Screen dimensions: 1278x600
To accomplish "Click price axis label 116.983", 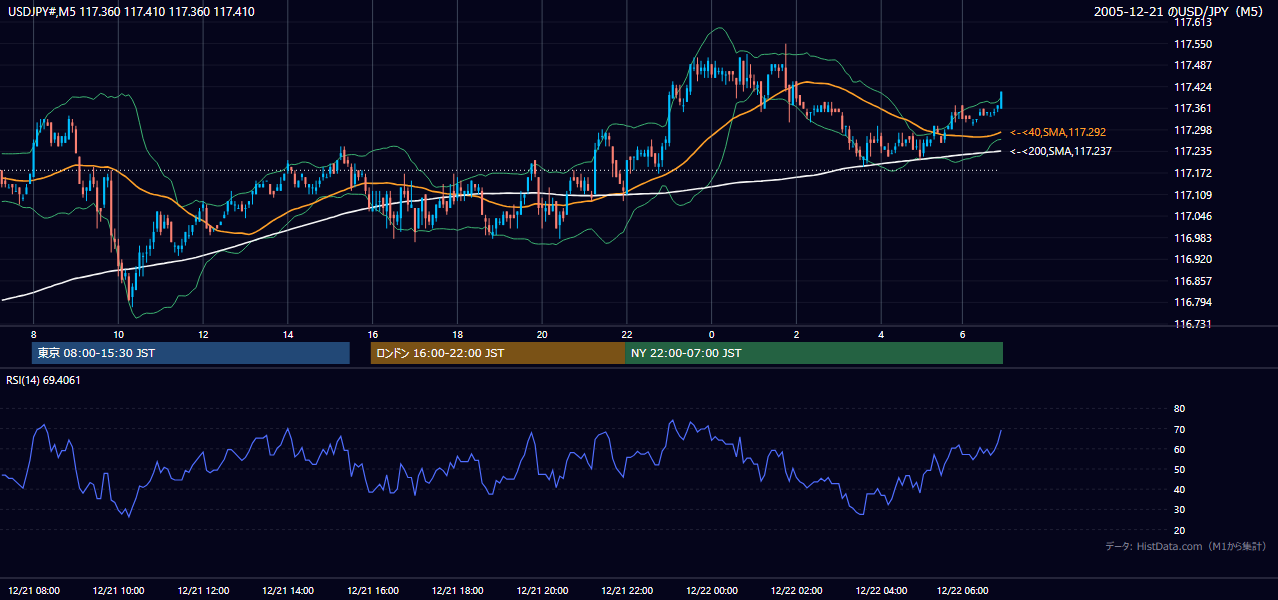I will 1191,238.
